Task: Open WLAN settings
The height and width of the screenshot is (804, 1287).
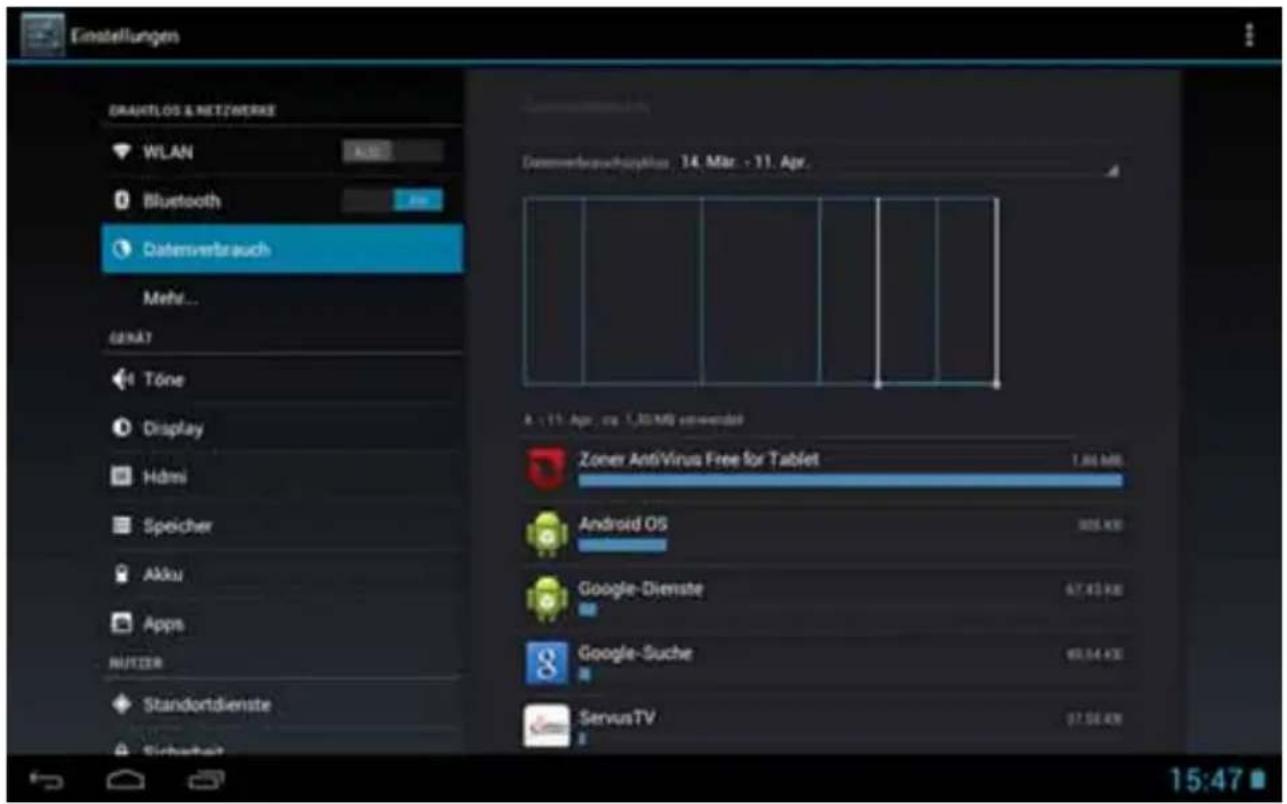Action: tap(282, 152)
